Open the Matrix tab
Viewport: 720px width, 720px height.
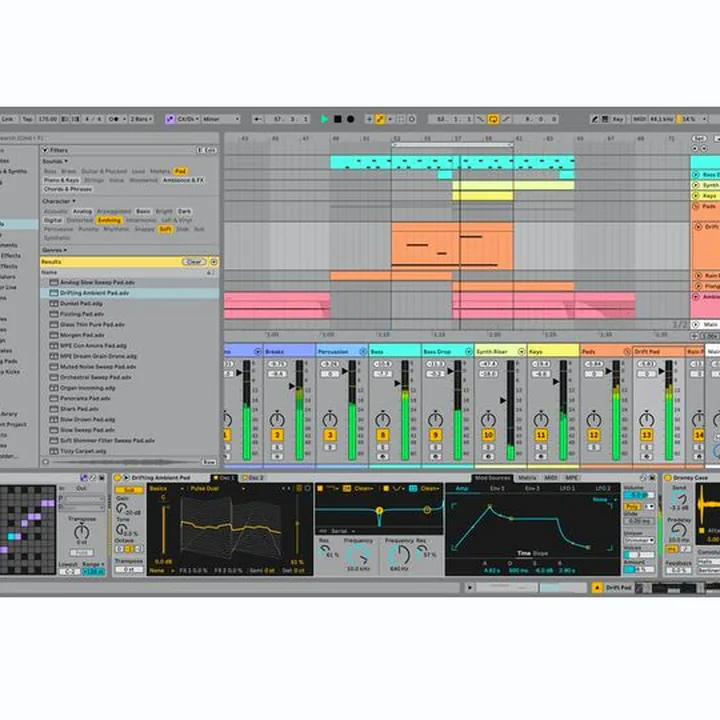coord(527,478)
